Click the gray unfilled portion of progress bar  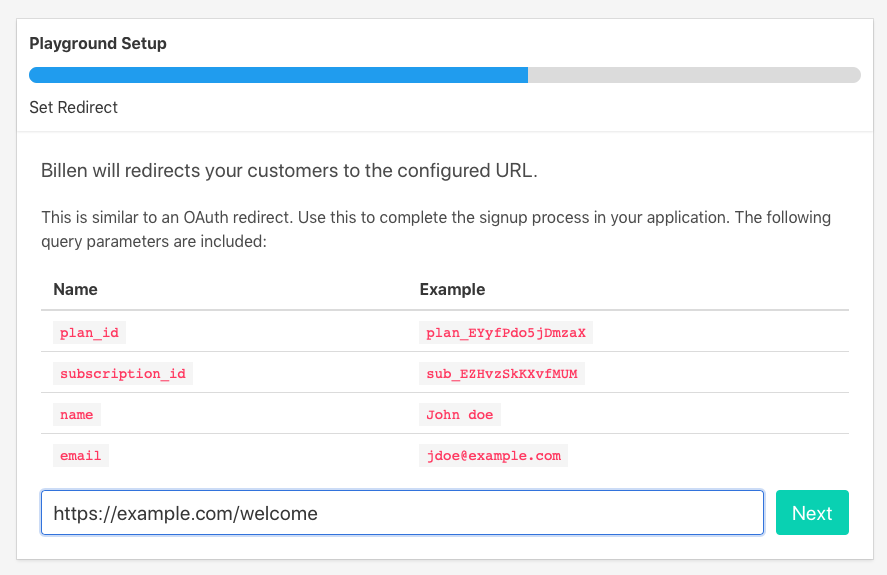point(694,75)
